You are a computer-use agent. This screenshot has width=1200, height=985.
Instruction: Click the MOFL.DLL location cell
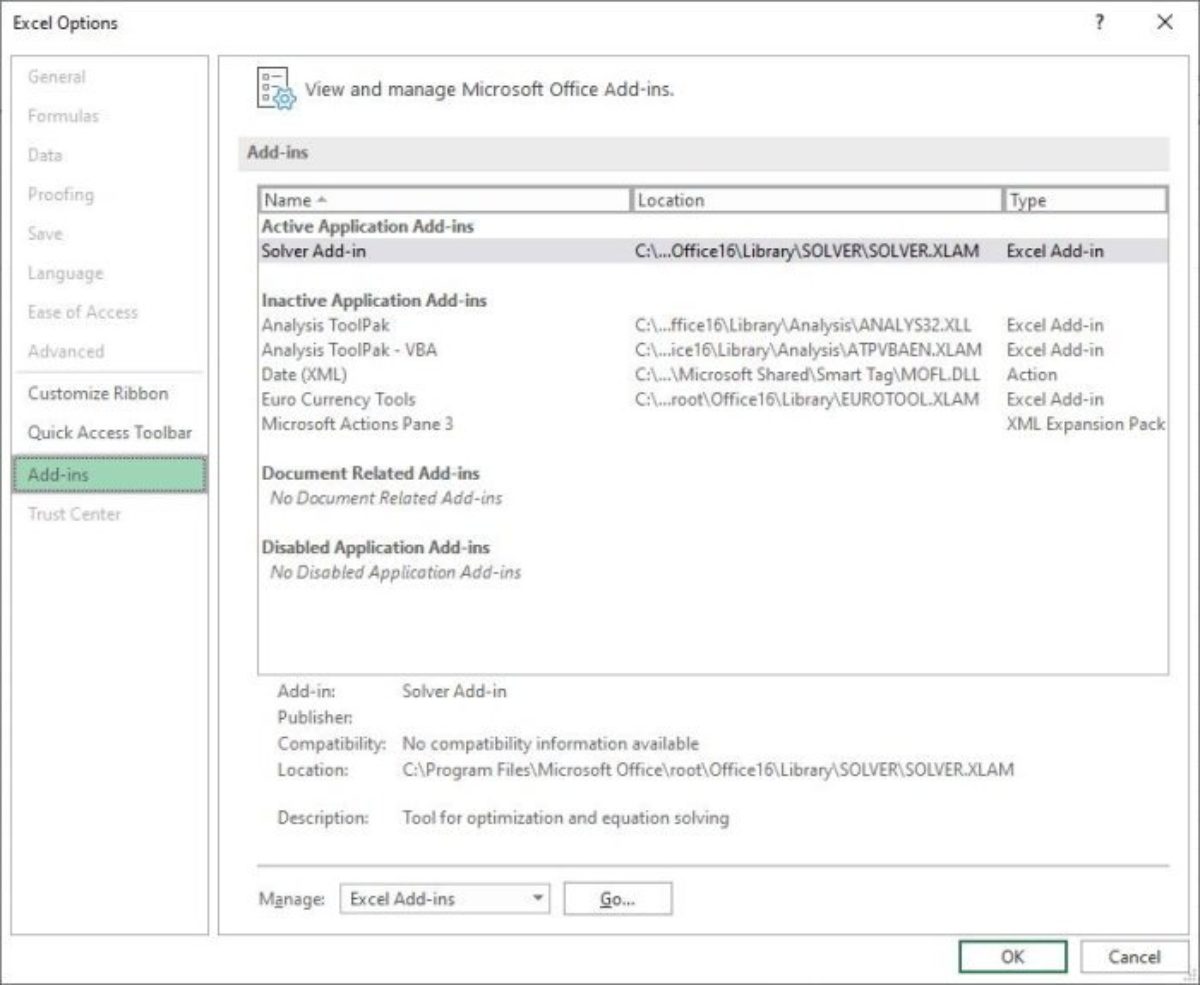(x=807, y=374)
